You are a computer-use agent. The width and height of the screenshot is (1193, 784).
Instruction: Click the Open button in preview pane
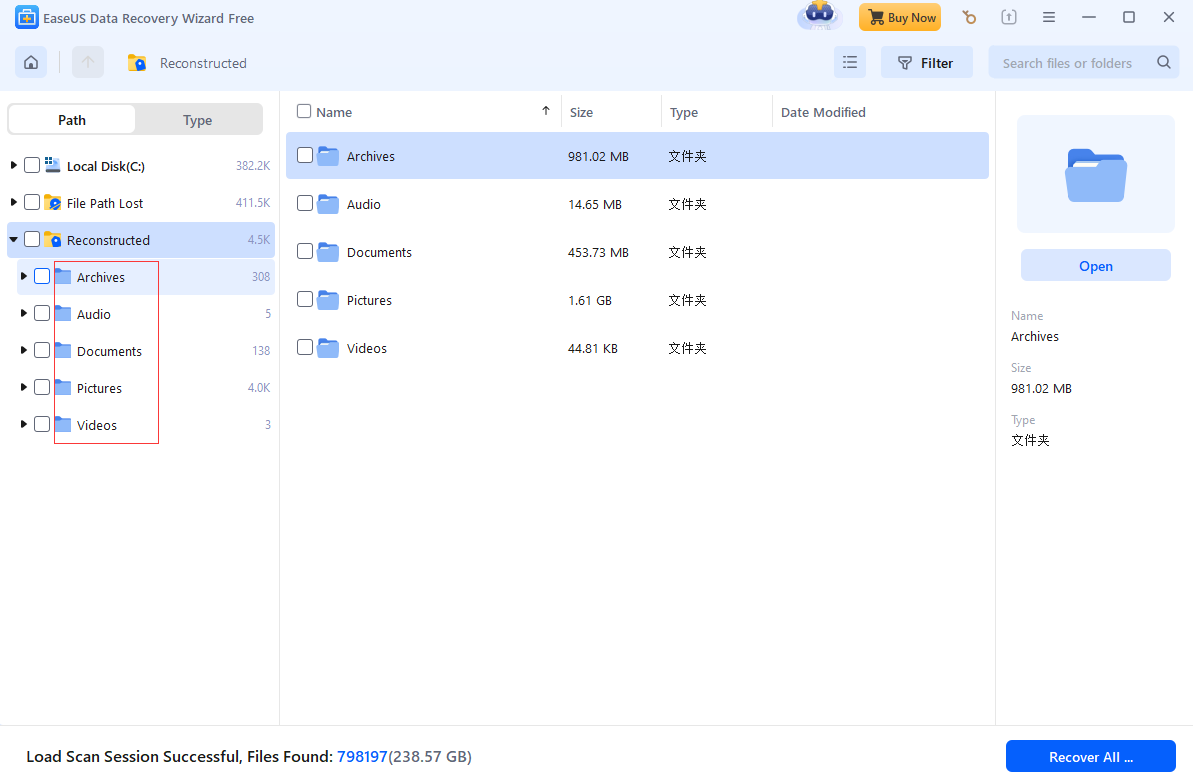click(x=1096, y=266)
